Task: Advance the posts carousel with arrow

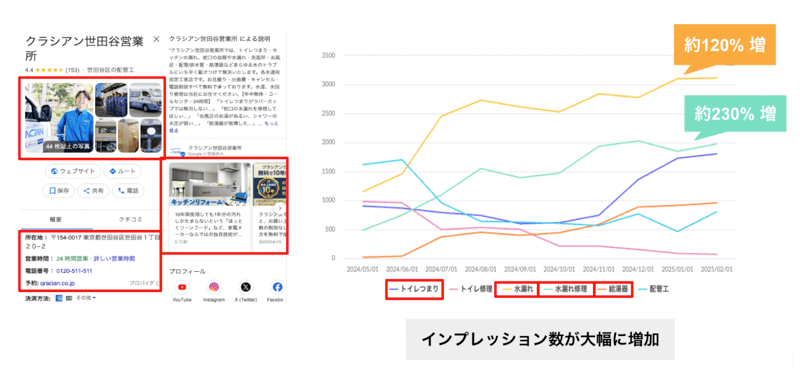Action: pyautogui.click(x=280, y=208)
